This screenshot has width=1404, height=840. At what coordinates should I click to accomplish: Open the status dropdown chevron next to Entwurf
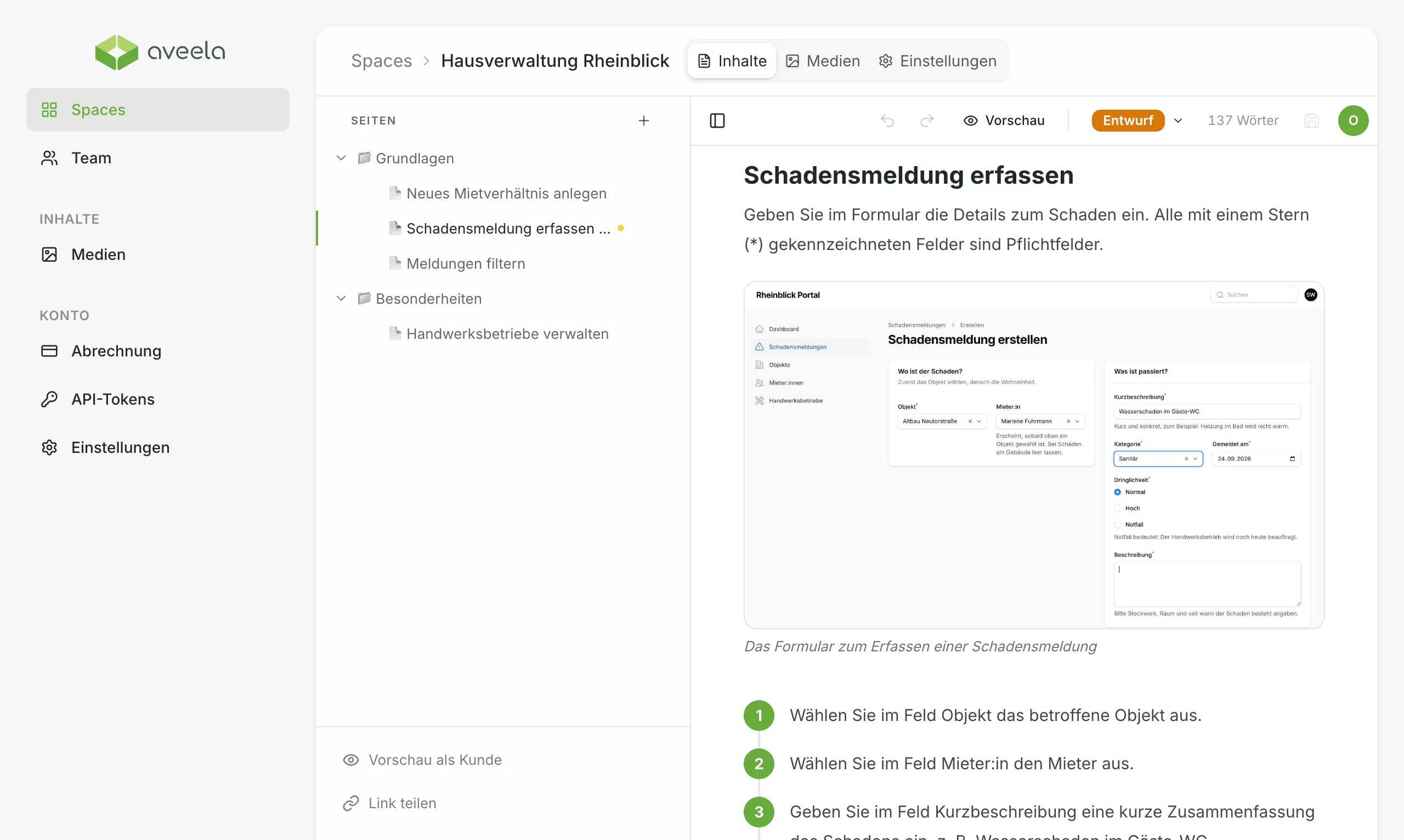tap(1178, 121)
